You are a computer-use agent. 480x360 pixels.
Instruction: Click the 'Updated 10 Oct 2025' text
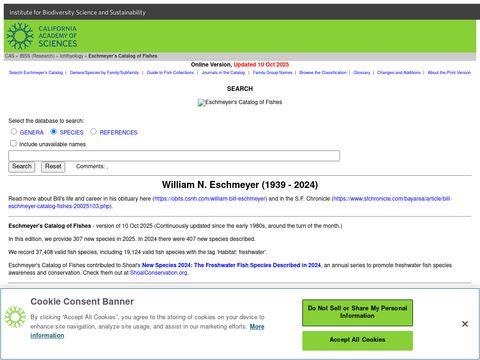point(261,65)
